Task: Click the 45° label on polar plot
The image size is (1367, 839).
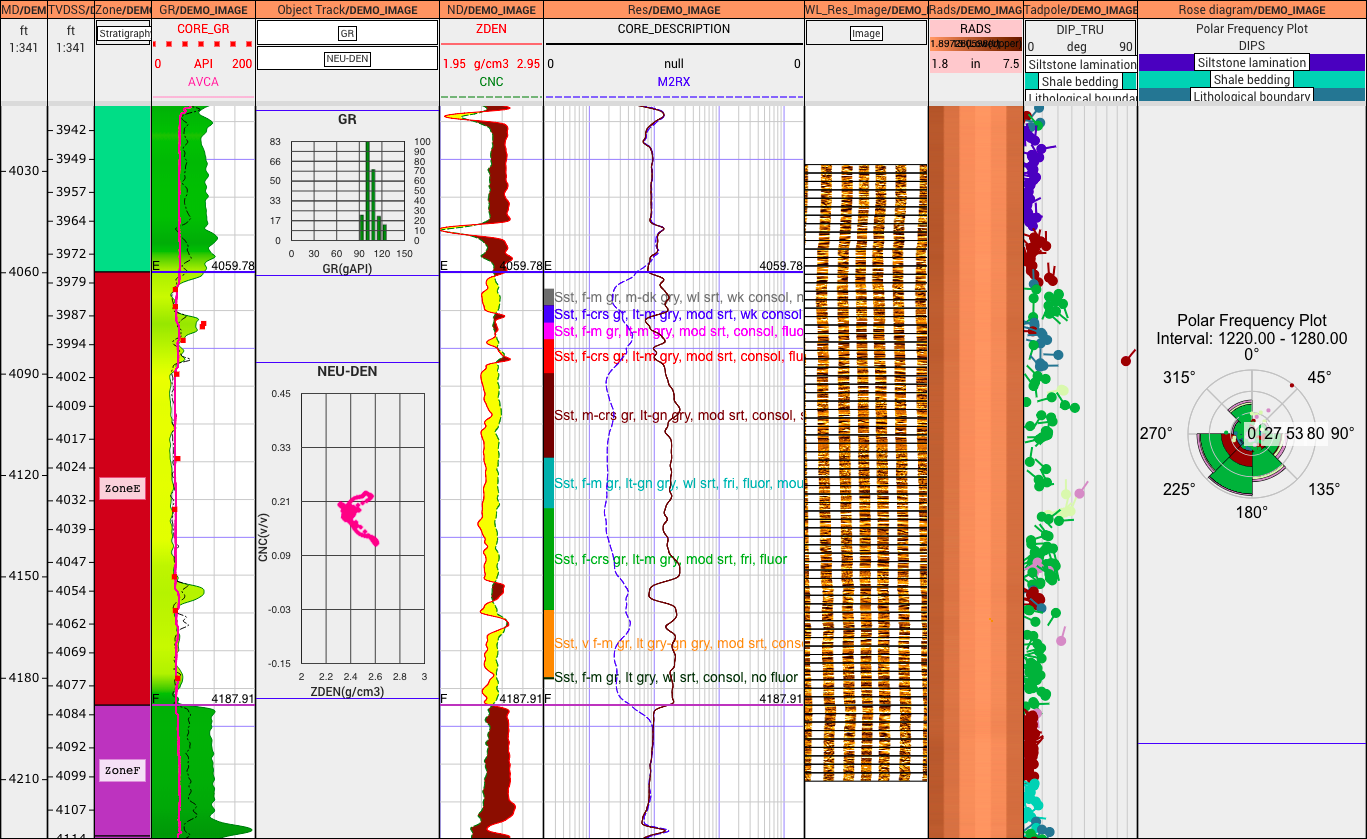Action: coord(1320,377)
